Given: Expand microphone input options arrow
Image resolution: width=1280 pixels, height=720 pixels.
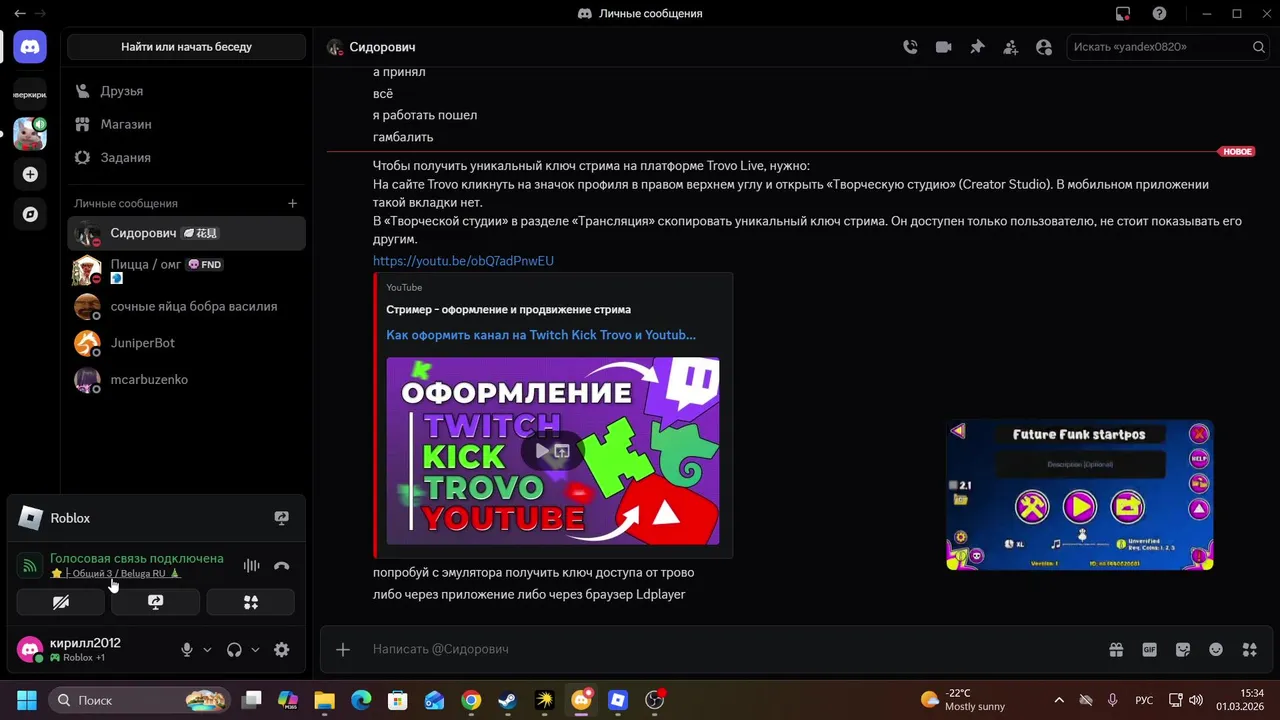Looking at the screenshot, I should point(207,650).
